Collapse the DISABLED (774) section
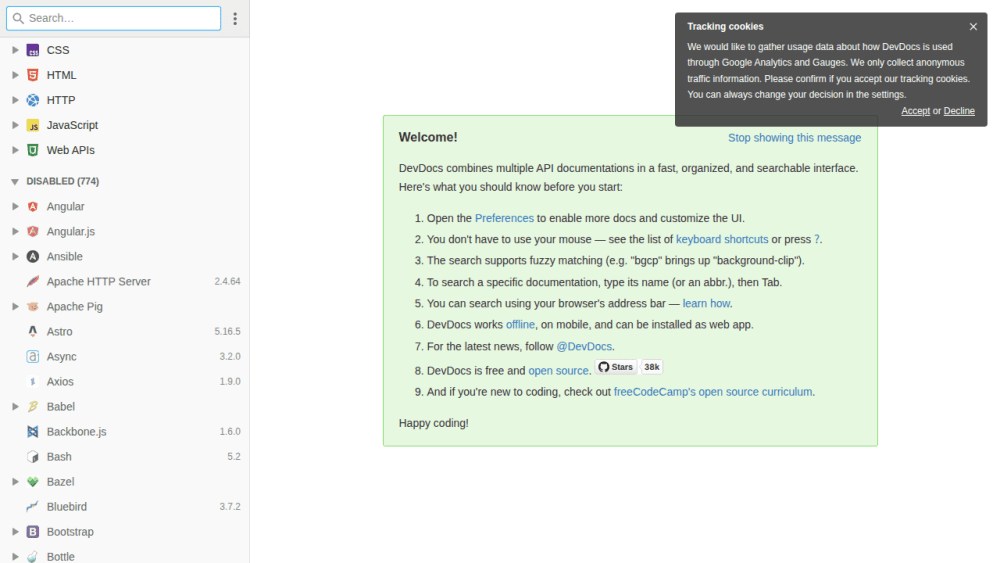1000x563 pixels. tap(15, 182)
